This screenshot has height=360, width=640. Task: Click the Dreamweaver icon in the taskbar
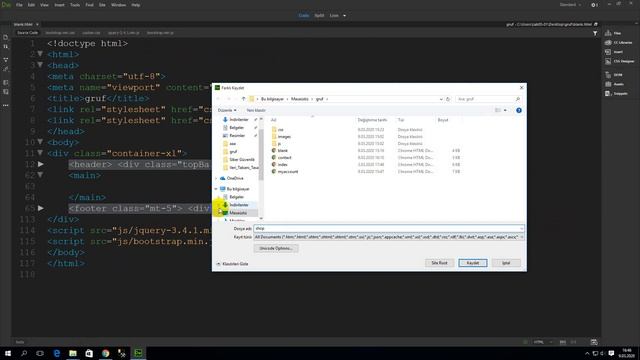[138, 353]
